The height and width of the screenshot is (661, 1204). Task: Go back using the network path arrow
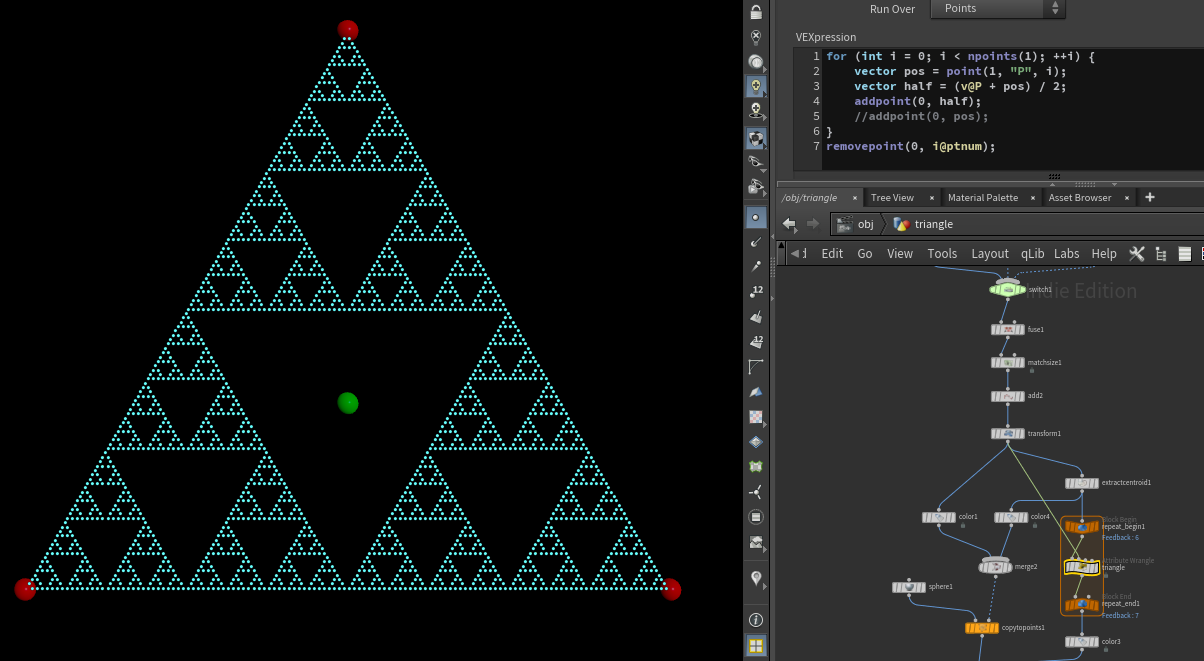(x=790, y=224)
